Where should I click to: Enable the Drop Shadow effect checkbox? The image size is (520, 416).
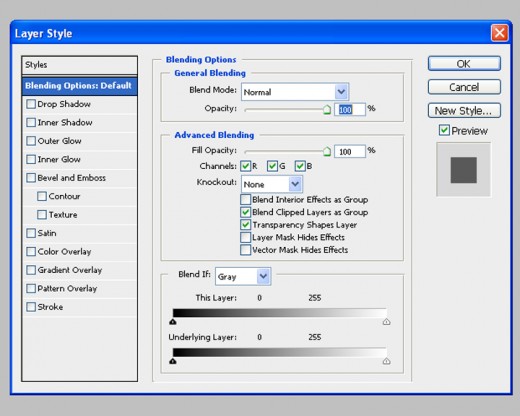coord(31,104)
